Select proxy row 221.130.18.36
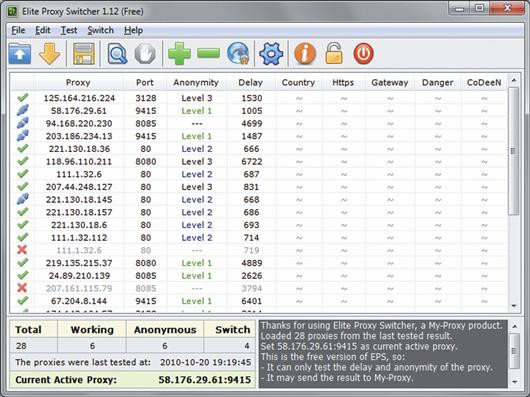 pos(259,149)
